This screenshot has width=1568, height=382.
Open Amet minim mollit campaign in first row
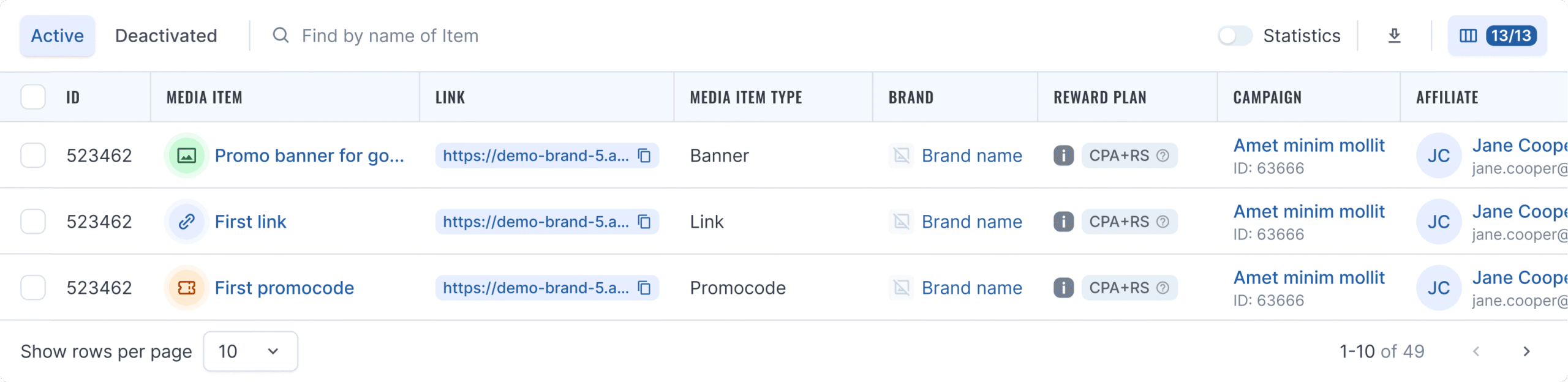coord(1309,146)
